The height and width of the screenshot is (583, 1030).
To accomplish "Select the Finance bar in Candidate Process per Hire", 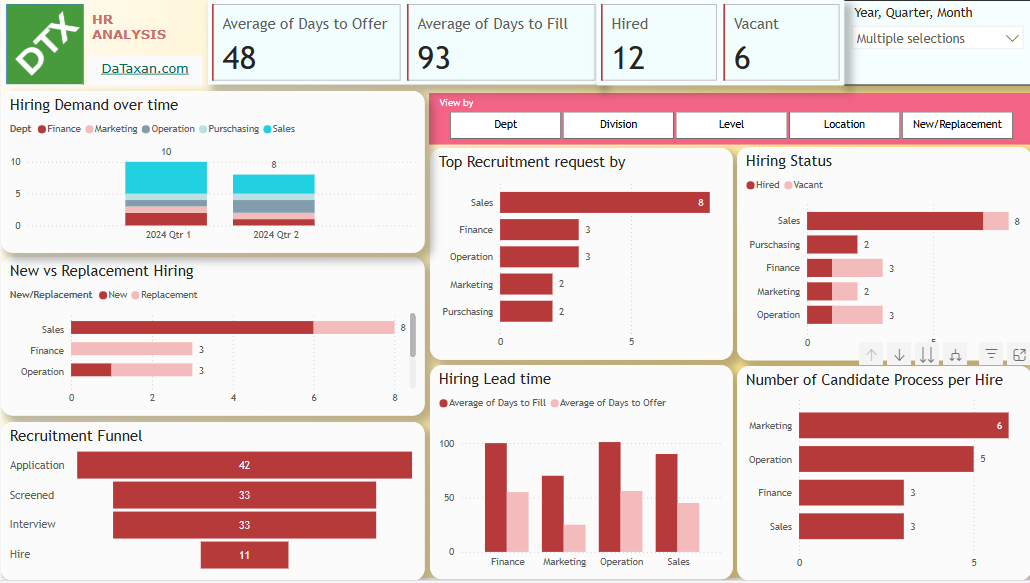I will (x=851, y=492).
